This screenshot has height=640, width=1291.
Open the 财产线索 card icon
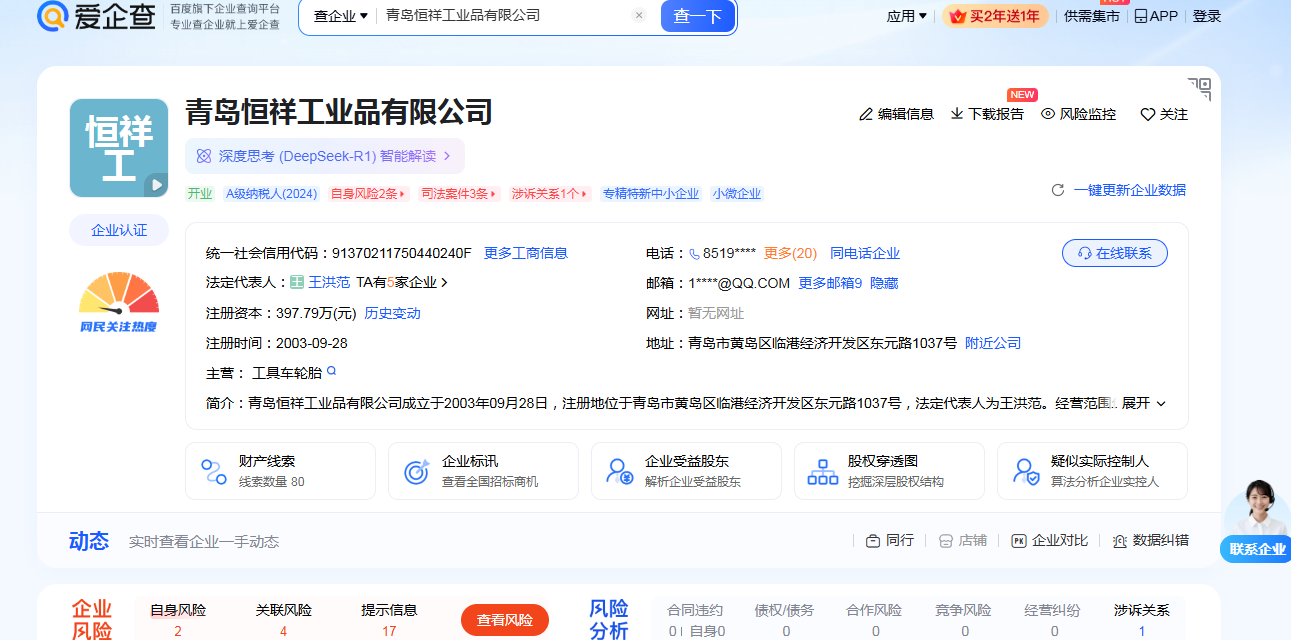[x=214, y=471]
